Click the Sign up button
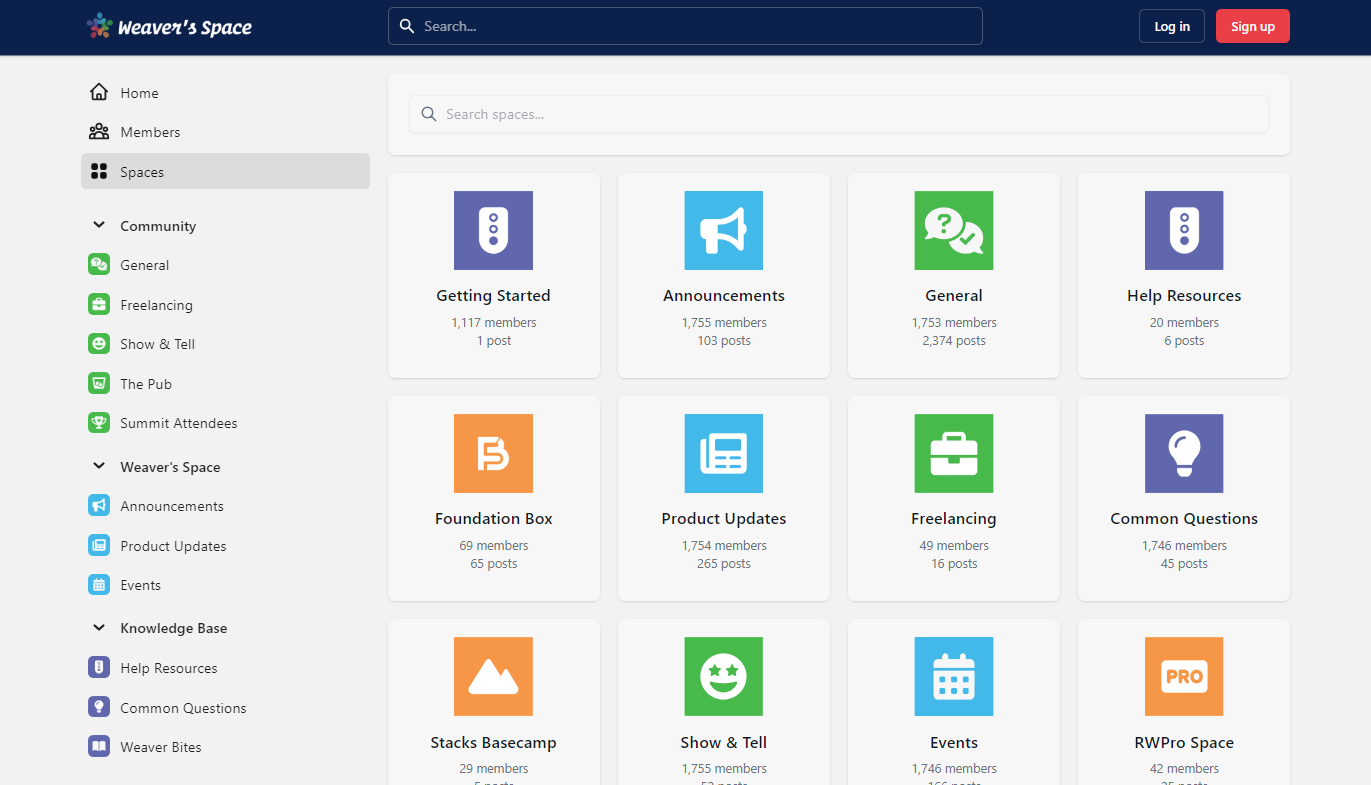The image size is (1371, 785). point(1252,25)
